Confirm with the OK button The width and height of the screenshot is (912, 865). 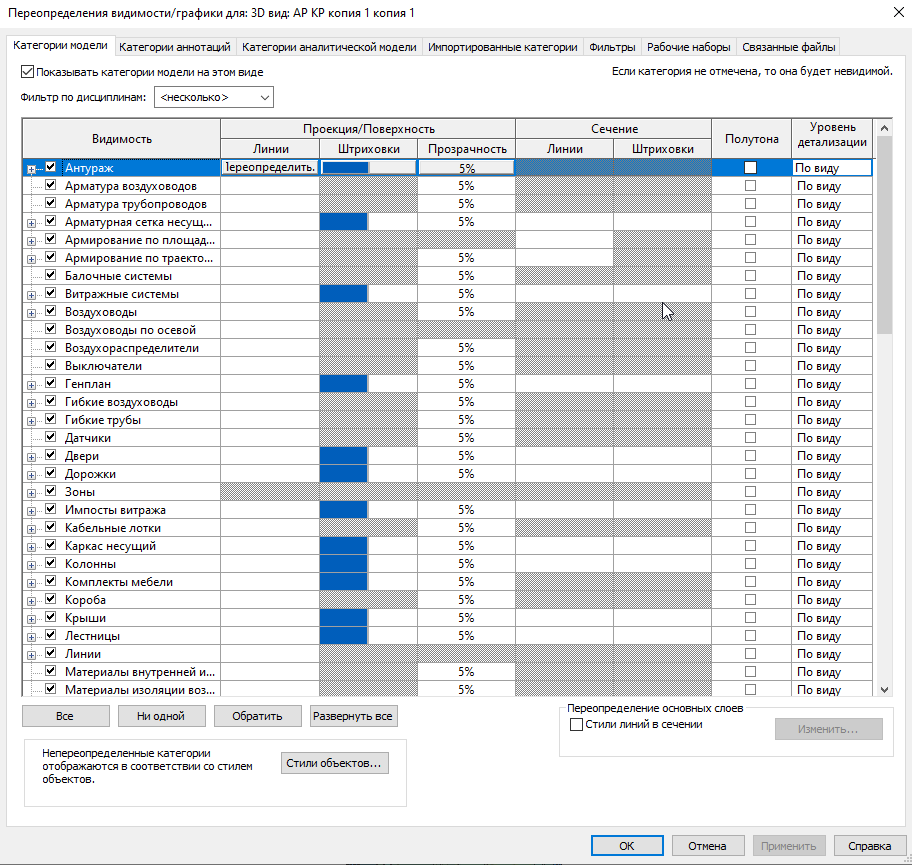click(627, 846)
